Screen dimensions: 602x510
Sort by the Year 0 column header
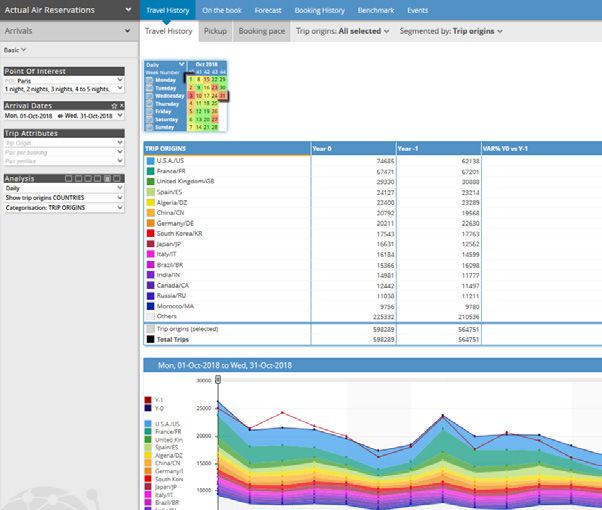click(x=354, y=149)
